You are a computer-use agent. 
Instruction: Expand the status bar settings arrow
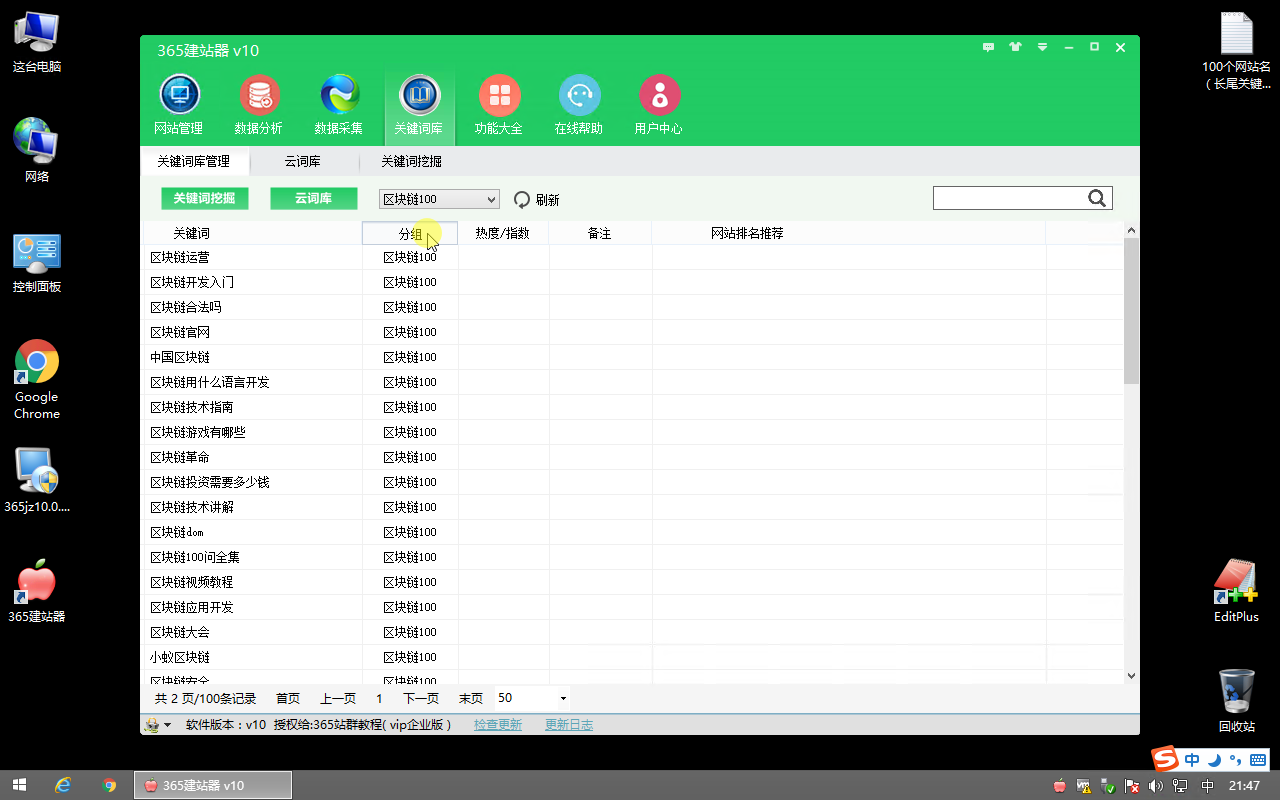tap(167, 725)
